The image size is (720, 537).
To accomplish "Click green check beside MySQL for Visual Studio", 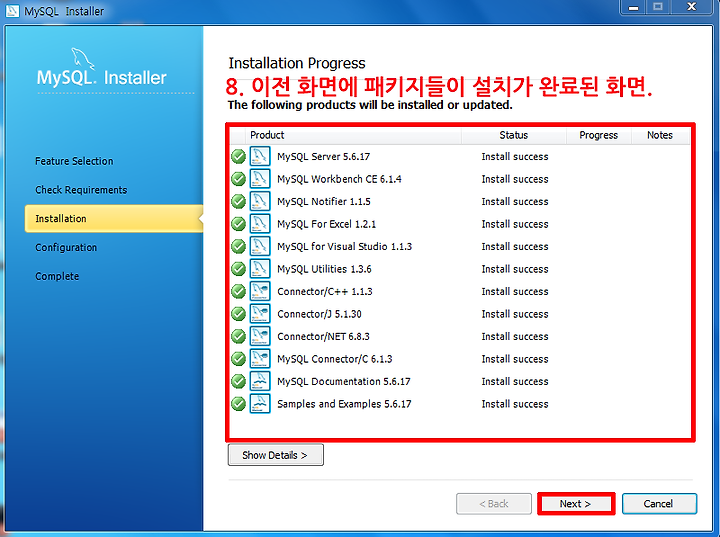I will 238,247.
